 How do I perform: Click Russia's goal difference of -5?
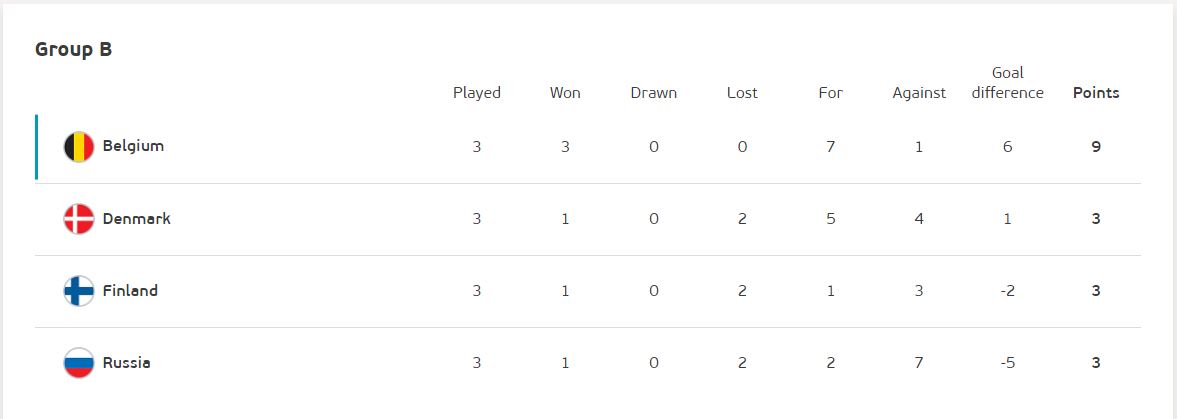tap(1007, 363)
